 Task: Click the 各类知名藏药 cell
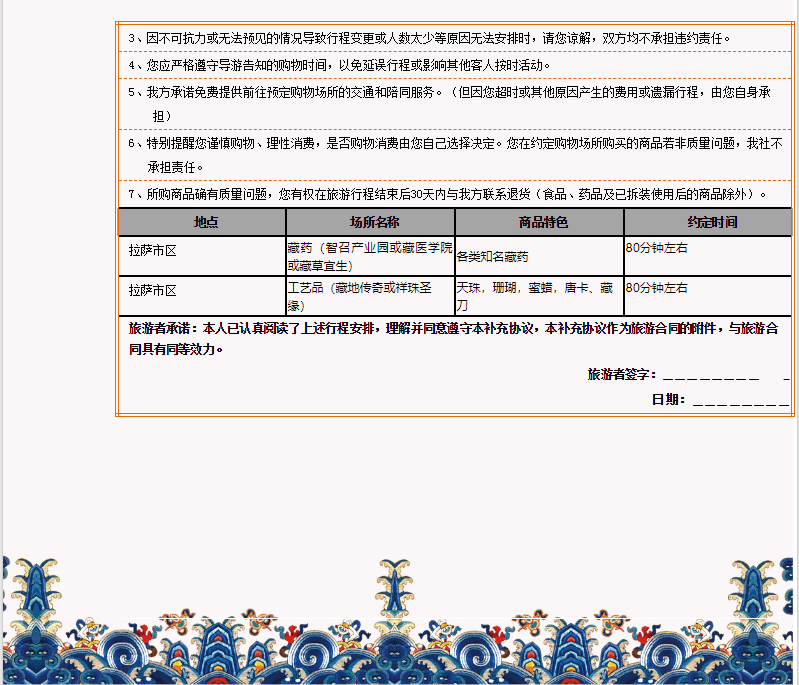tap(492, 257)
